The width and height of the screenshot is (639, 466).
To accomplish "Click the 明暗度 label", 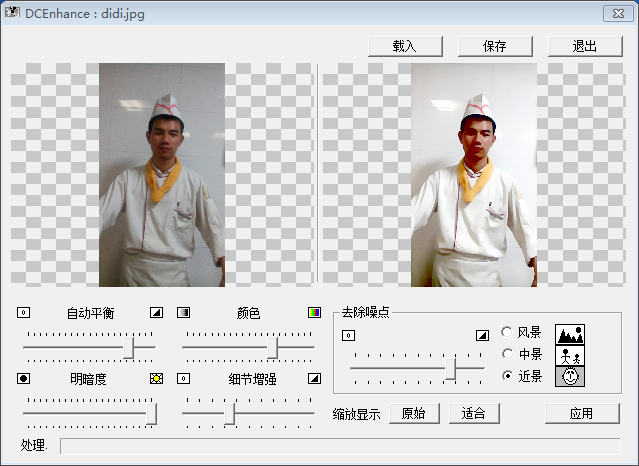I will [x=88, y=379].
